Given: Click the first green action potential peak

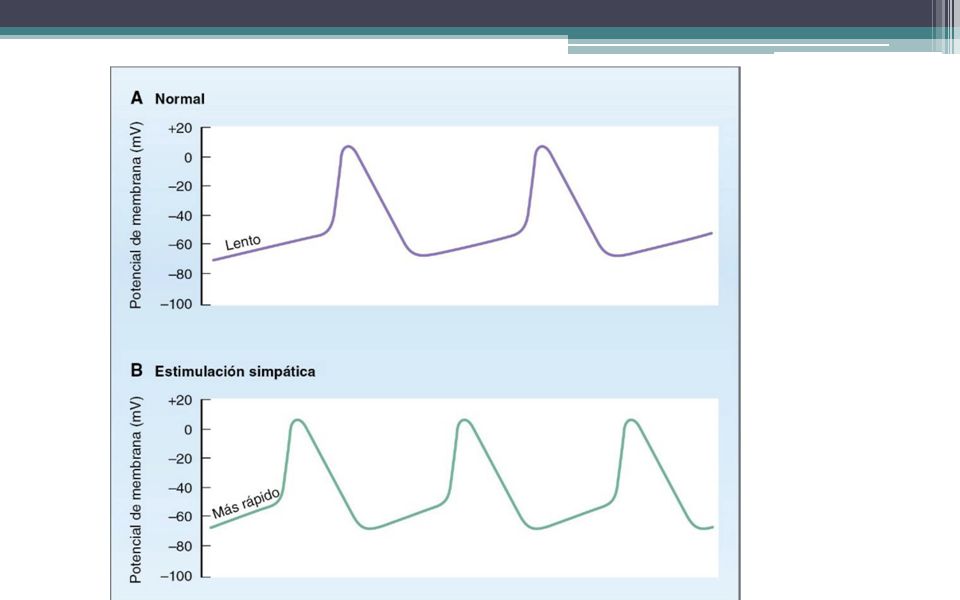Looking at the screenshot, I should [x=298, y=421].
